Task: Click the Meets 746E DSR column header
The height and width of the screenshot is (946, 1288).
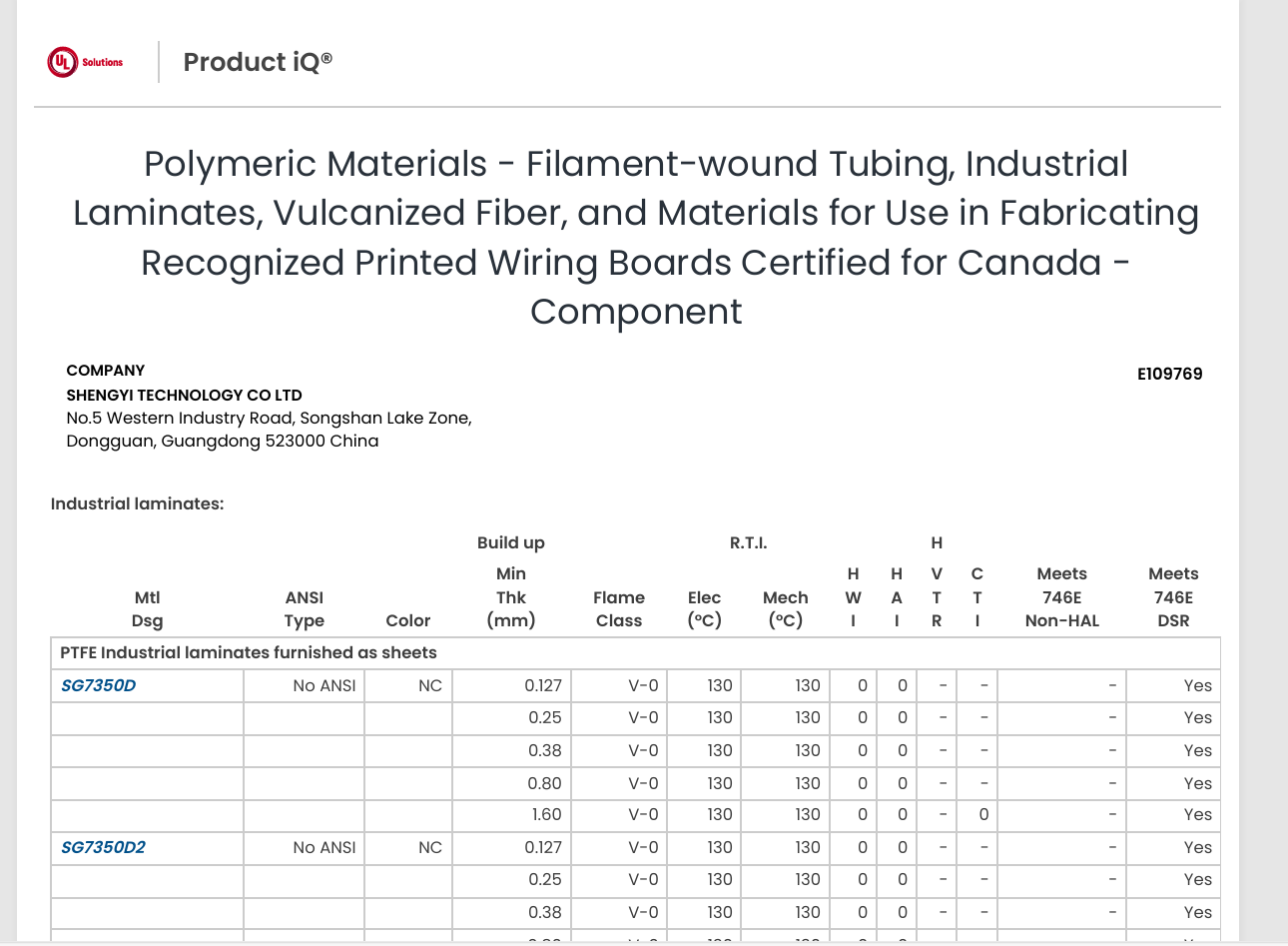Action: 1173,596
